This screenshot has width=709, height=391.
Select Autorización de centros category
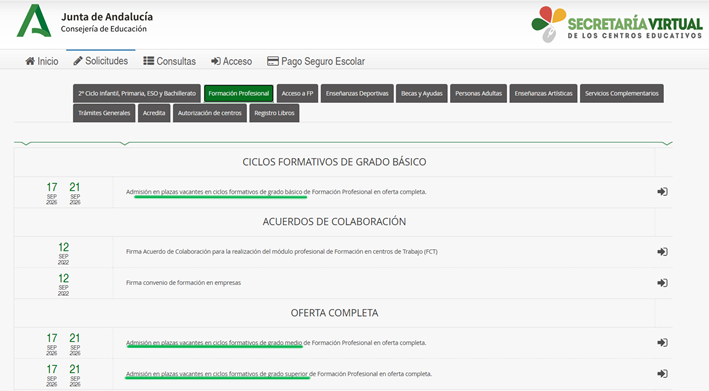[210, 113]
